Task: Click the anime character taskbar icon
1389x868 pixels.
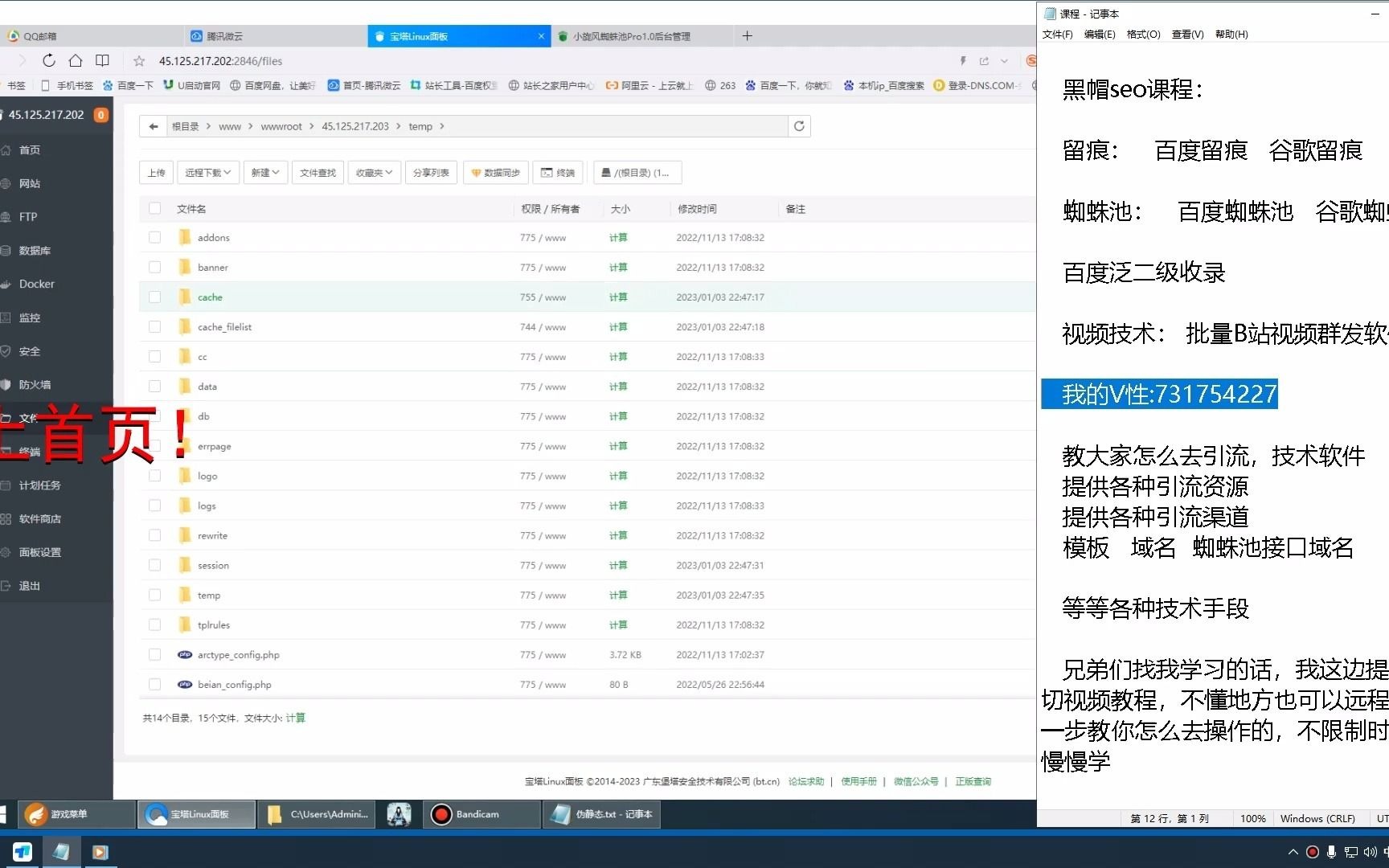Action: click(399, 814)
